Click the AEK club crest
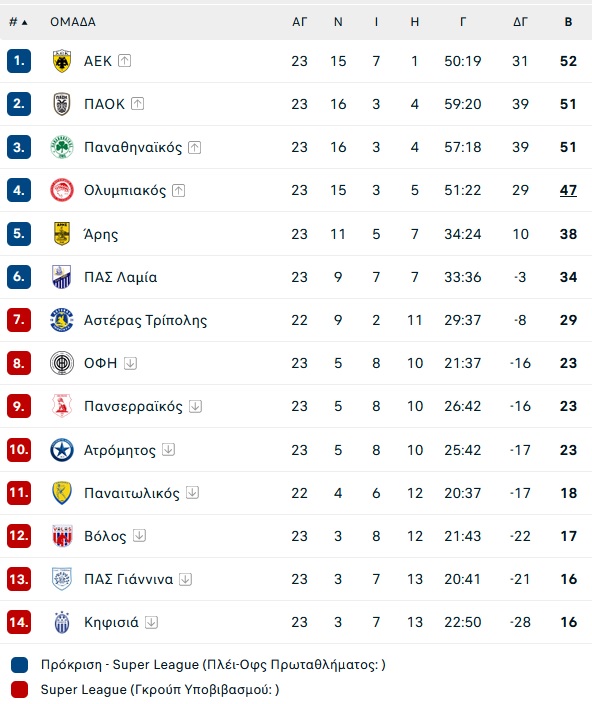Screen dimensions: 592x704 (62, 61)
